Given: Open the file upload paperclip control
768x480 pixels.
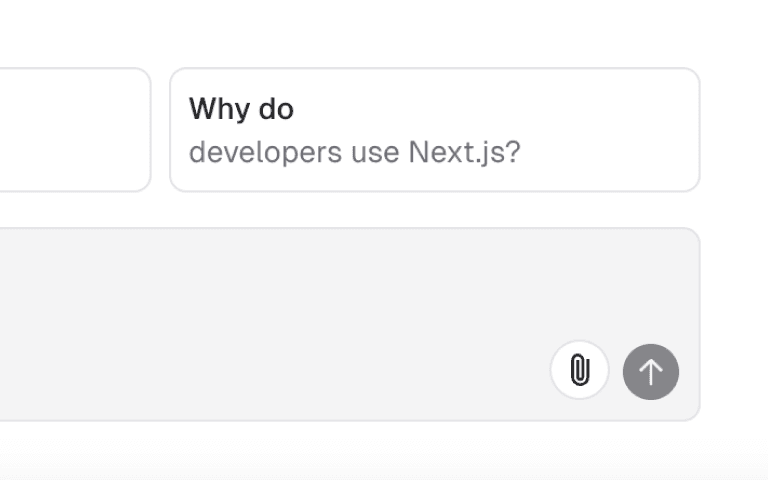Looking at the screenshot, I should [579, 371].
